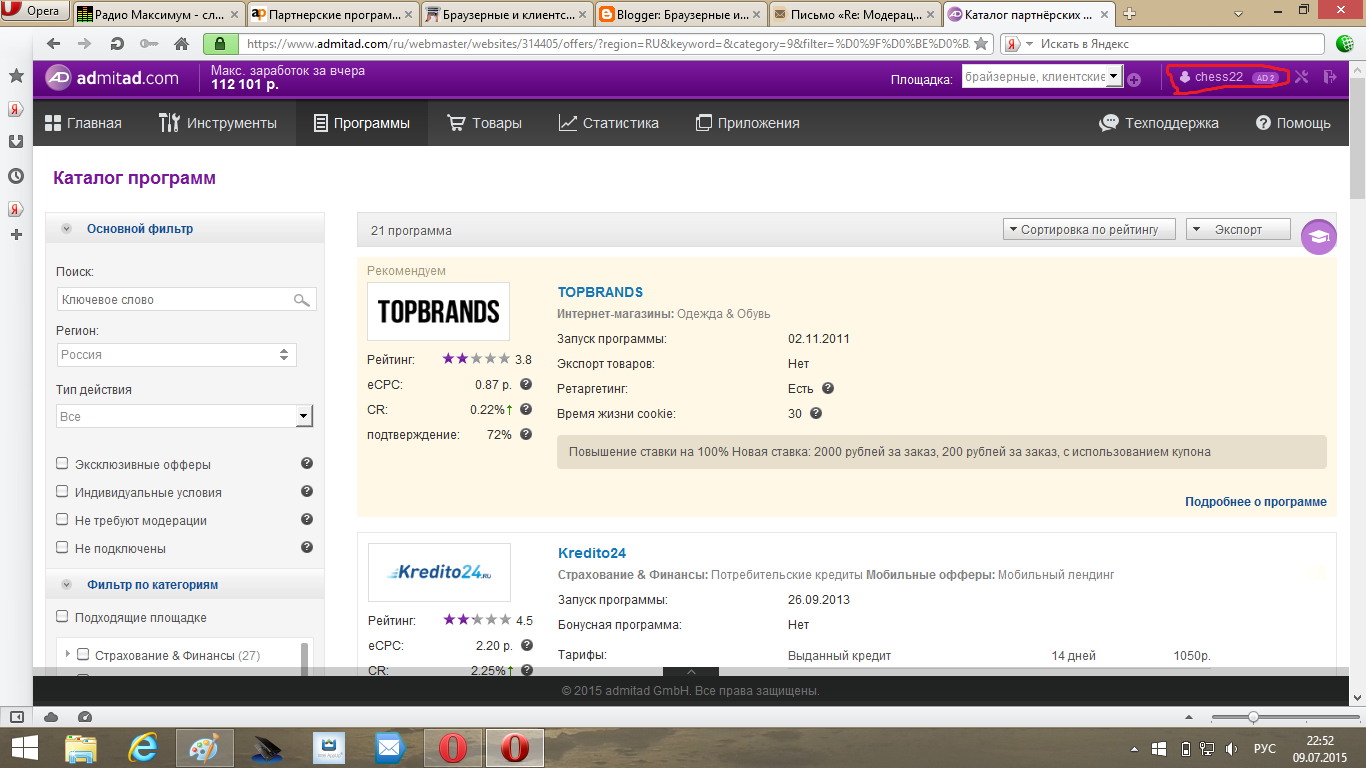The width and height of the screenshot is (1366, 768).
Task: Tick the Не требуют модерации checkbox
Action: pos(62,520)
